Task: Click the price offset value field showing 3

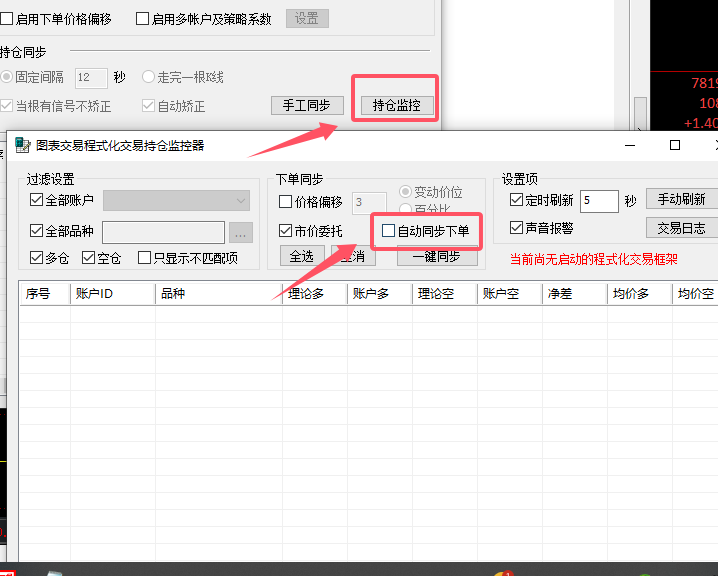Action: click(x=369, y=202)
